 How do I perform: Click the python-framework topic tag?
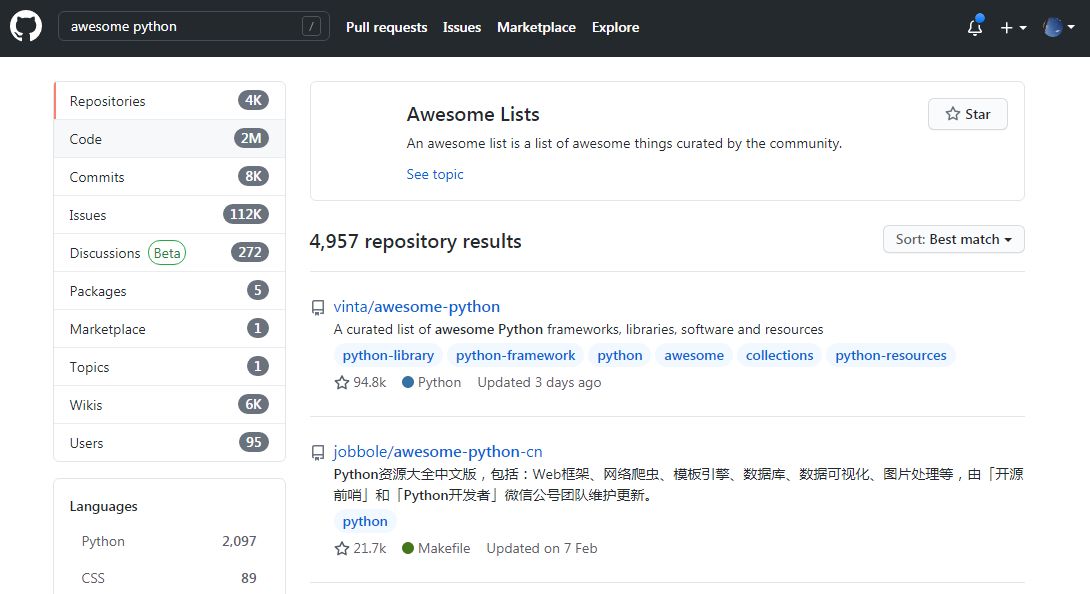click(x=515, y=355)
